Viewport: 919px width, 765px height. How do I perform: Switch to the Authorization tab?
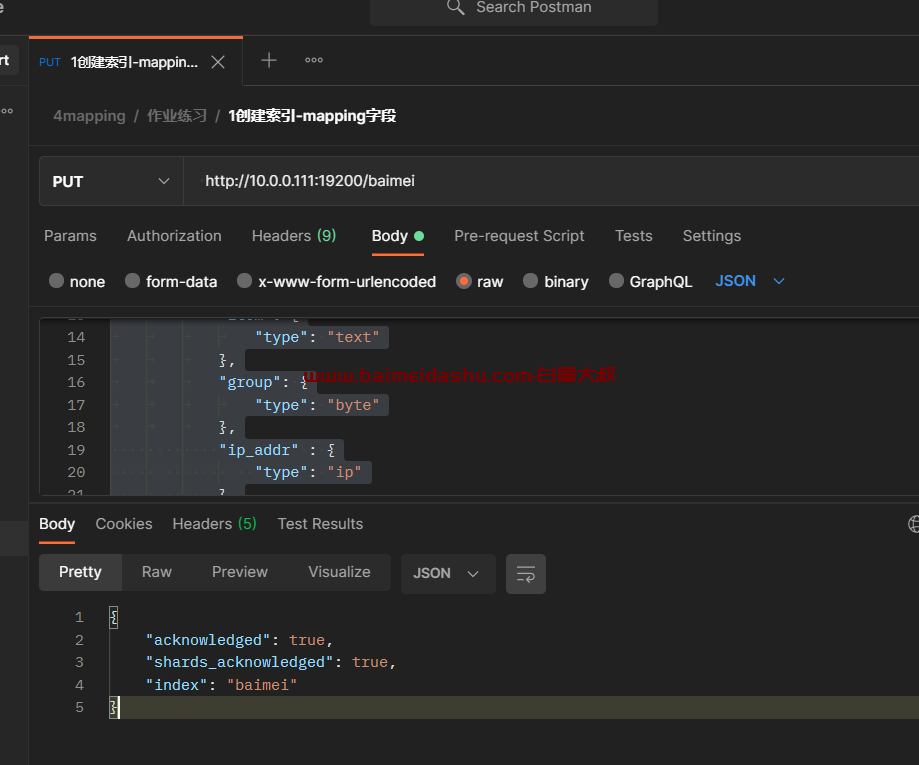(x=174, y=236)
